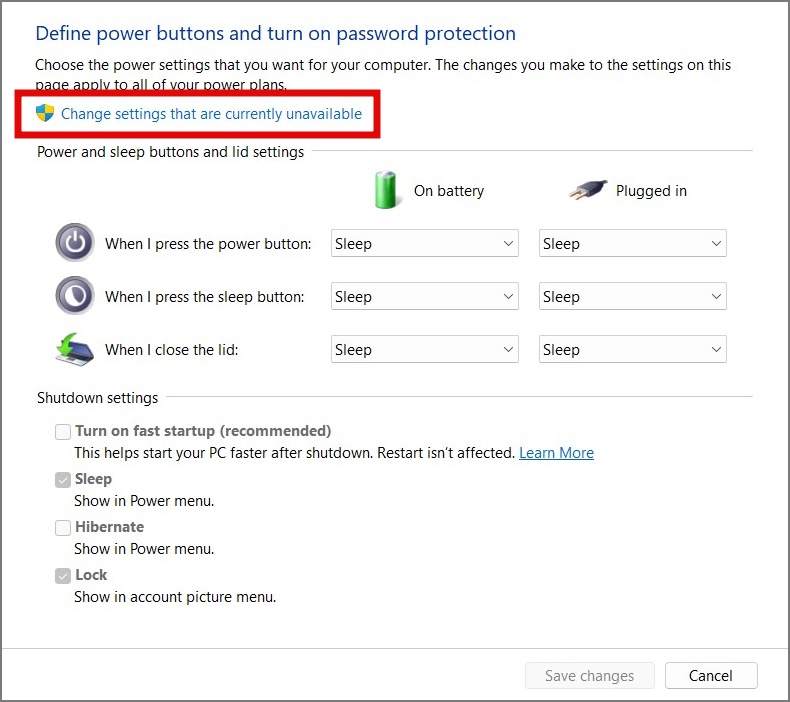This screenshot has width=790, height=702.
Task: Click the laptop lid close icon
Action: (x=73, y=349)
